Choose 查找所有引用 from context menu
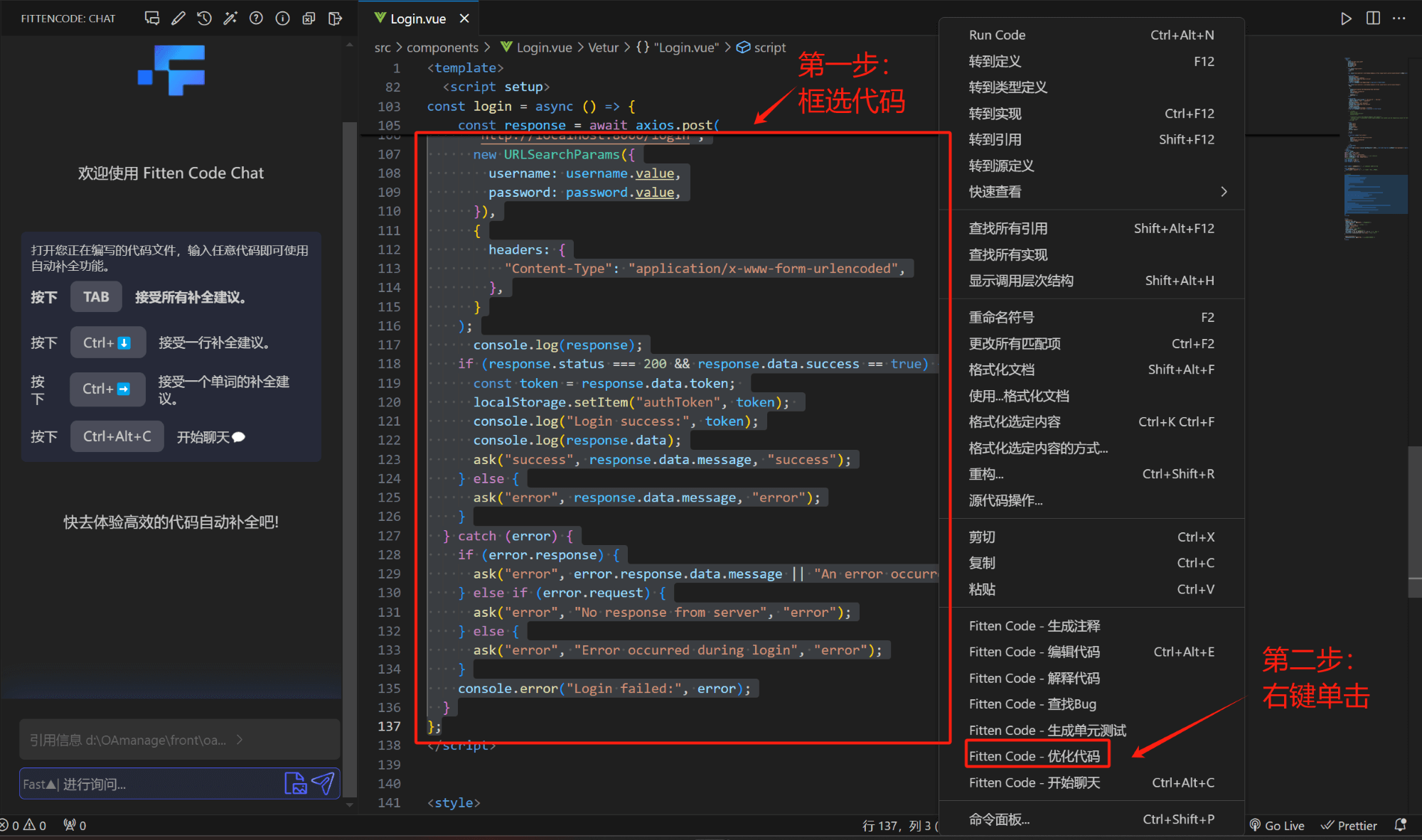Viewport: 1422px width, 840px height. coord(1091,228)
